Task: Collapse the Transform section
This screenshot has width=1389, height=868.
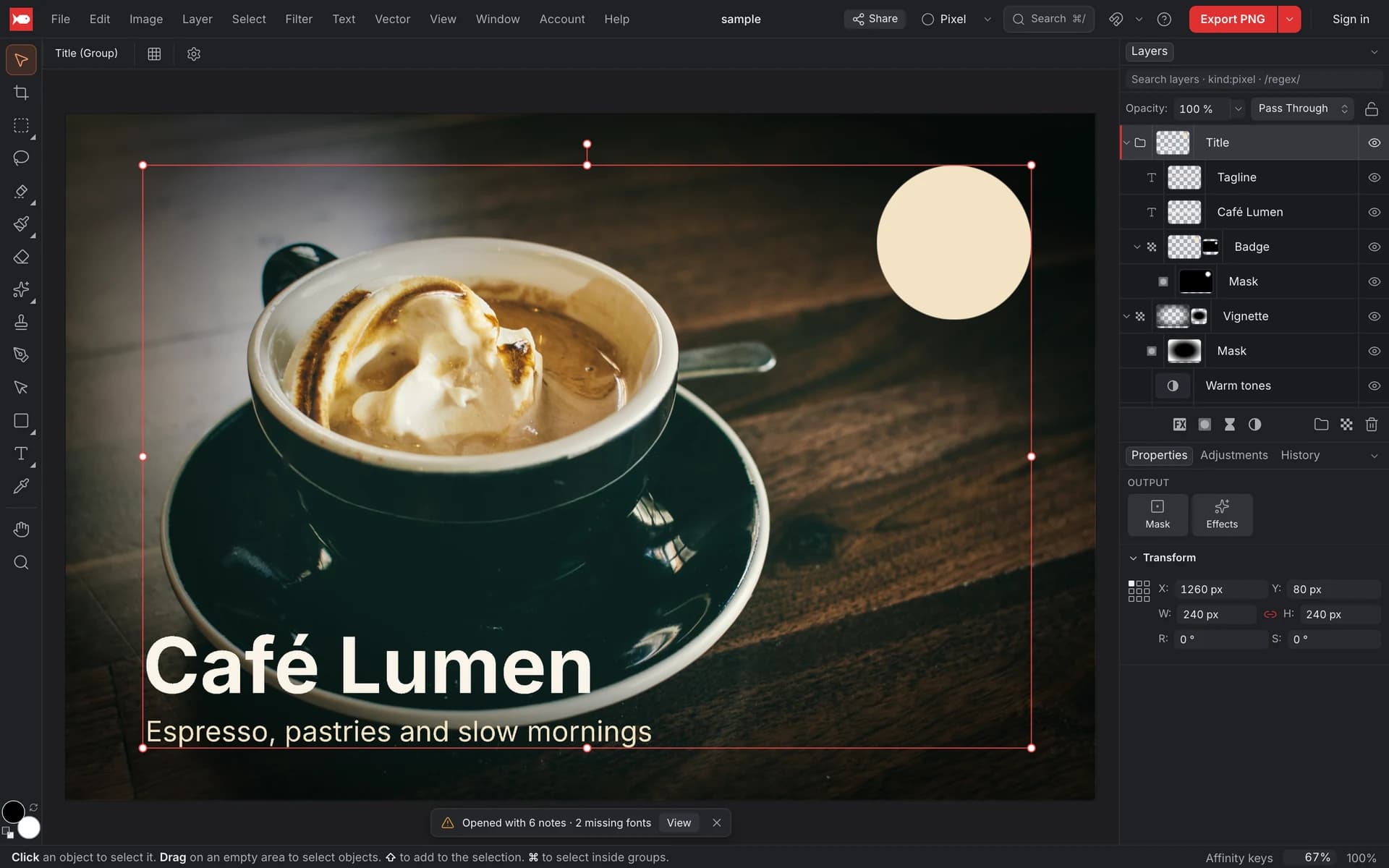Action: tap(1133, 558)
